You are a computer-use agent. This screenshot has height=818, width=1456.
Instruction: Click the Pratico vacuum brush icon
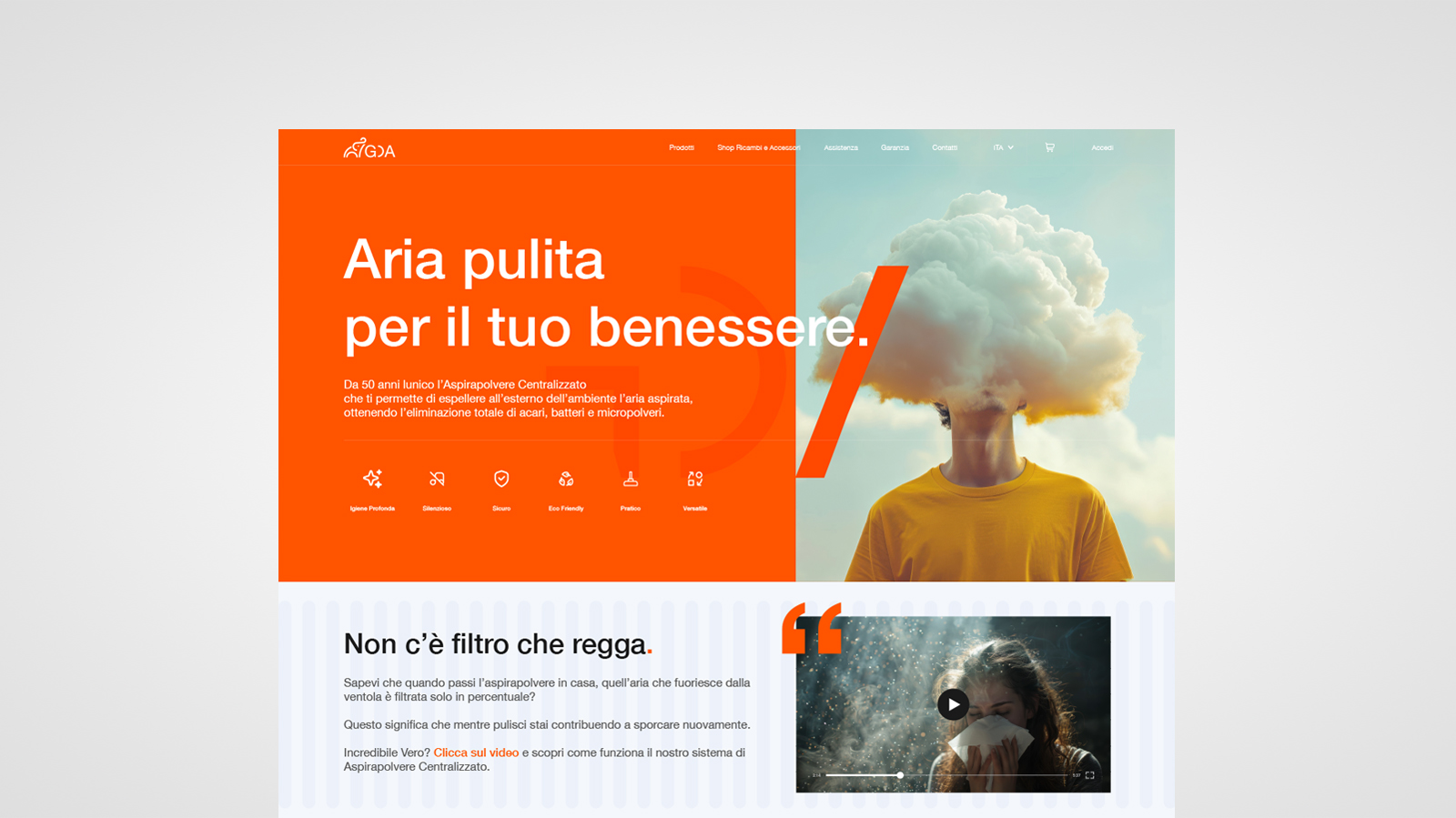pyautogui.click(x=631, y=479)
